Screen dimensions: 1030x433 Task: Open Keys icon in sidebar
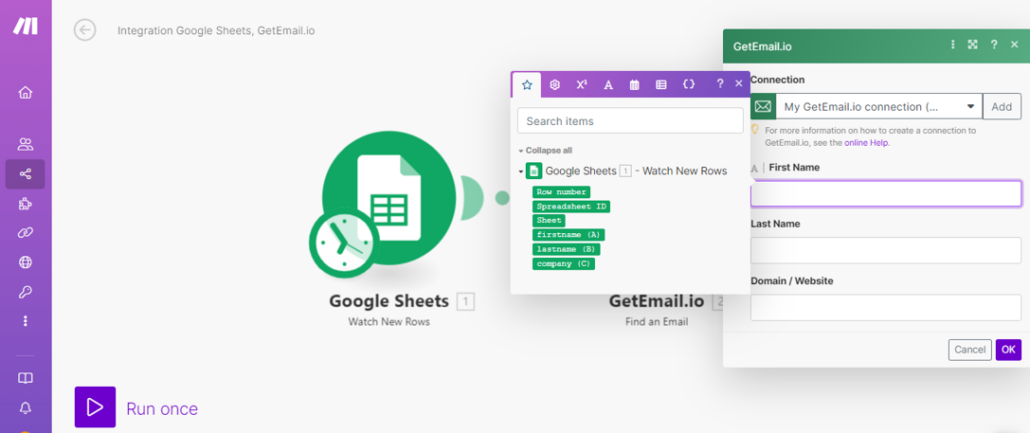point(25,292)
